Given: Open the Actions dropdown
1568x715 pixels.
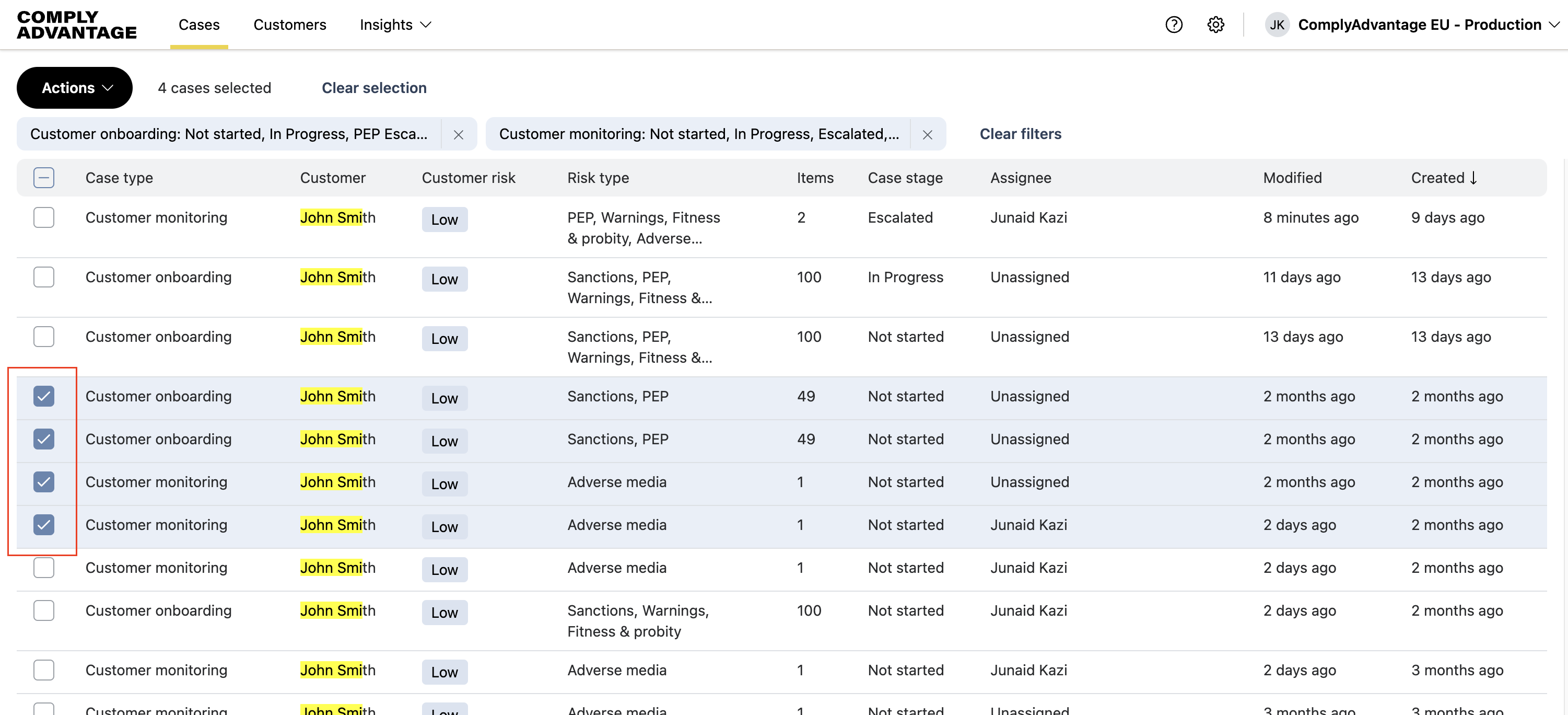Looking at the screenshot, I should tap(74, 88).
